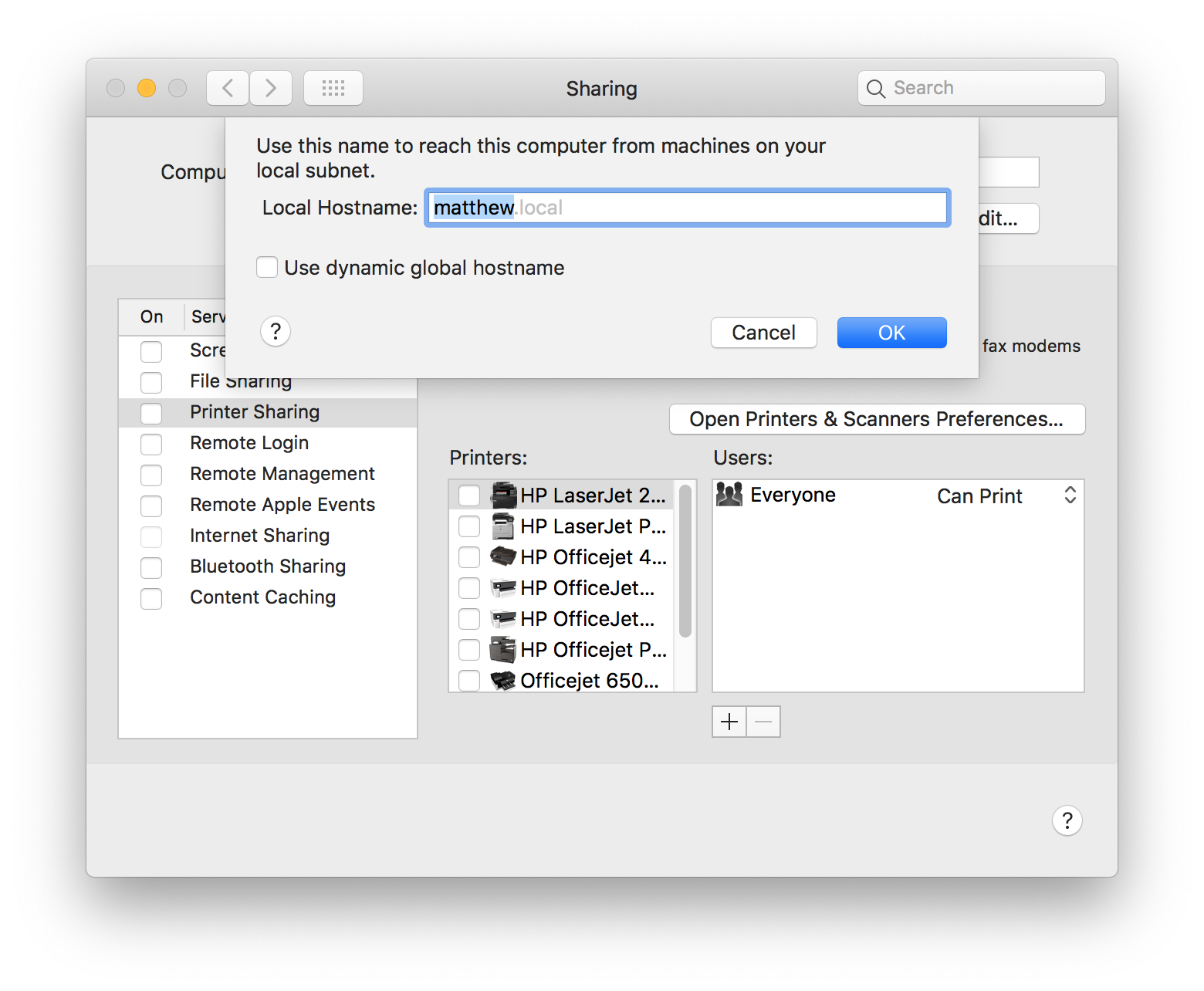The width and height of the screenshot is (1204, 991).
Task: Toggle Printer Sharing service checkbox
Action: [x=151, y=413]
